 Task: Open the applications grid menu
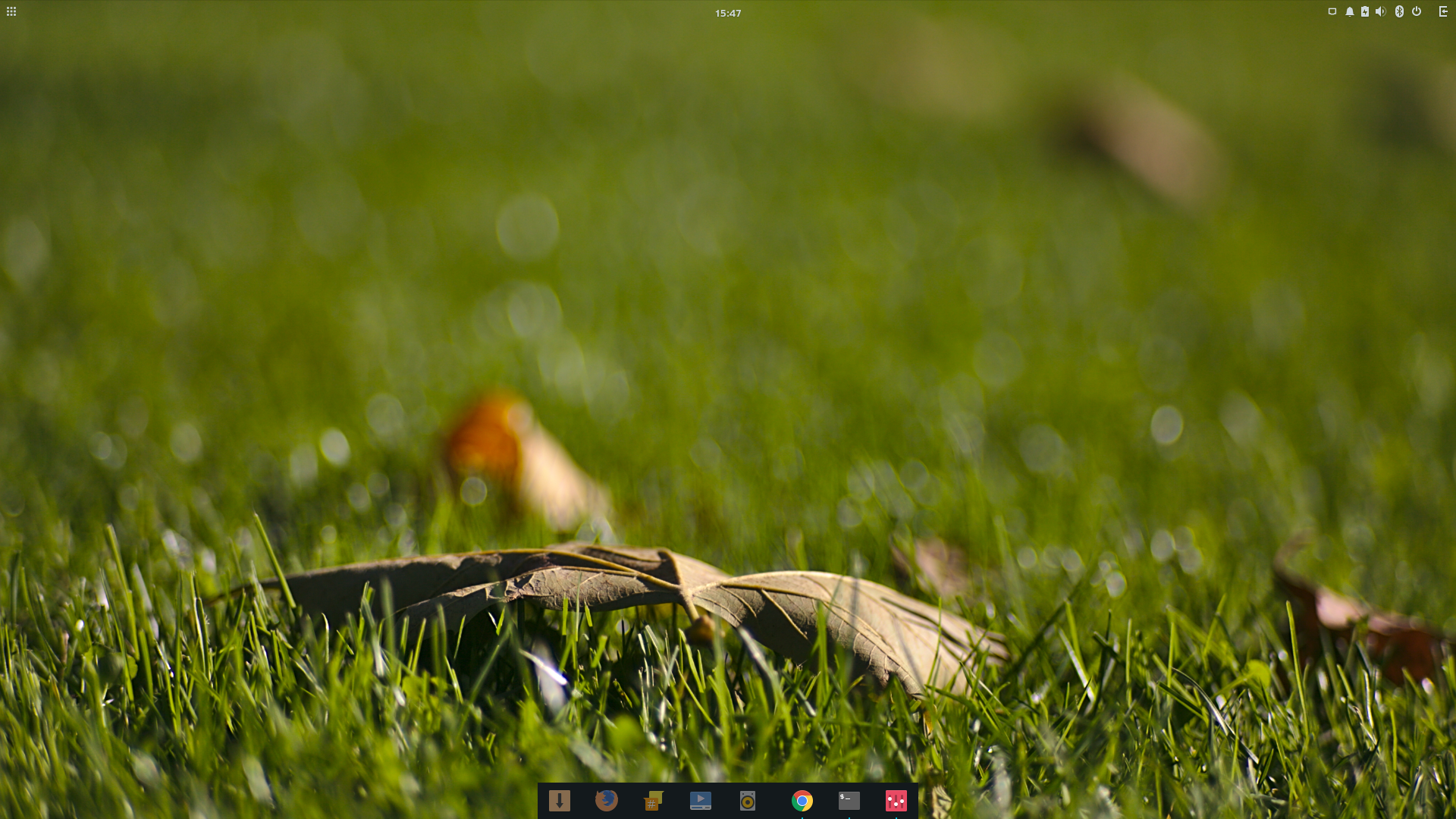tap(11, 11)
